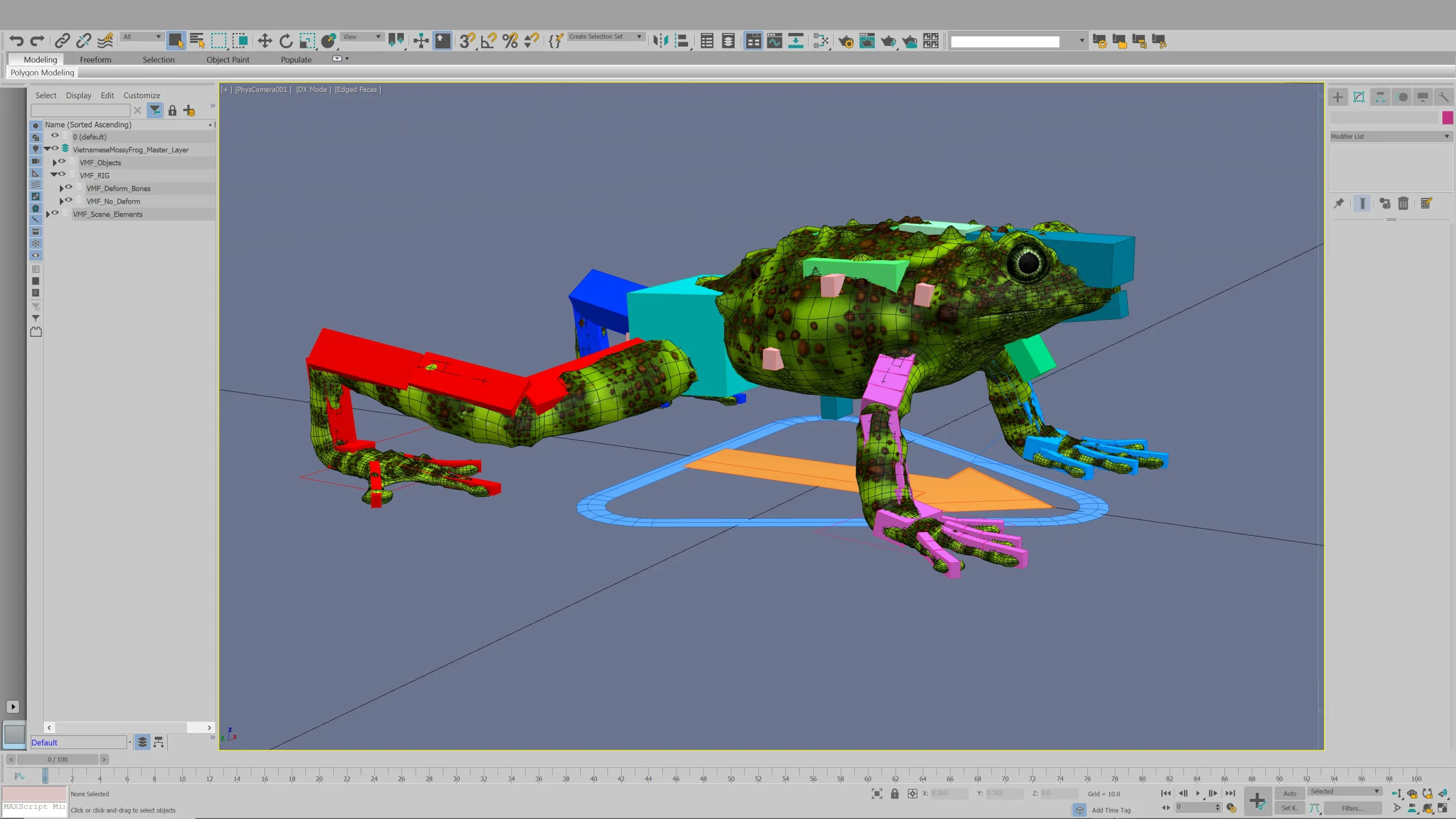The image size is (1456, 819).
Task: Click the Mirror tool icon
Action: click(x=660, y=41)
